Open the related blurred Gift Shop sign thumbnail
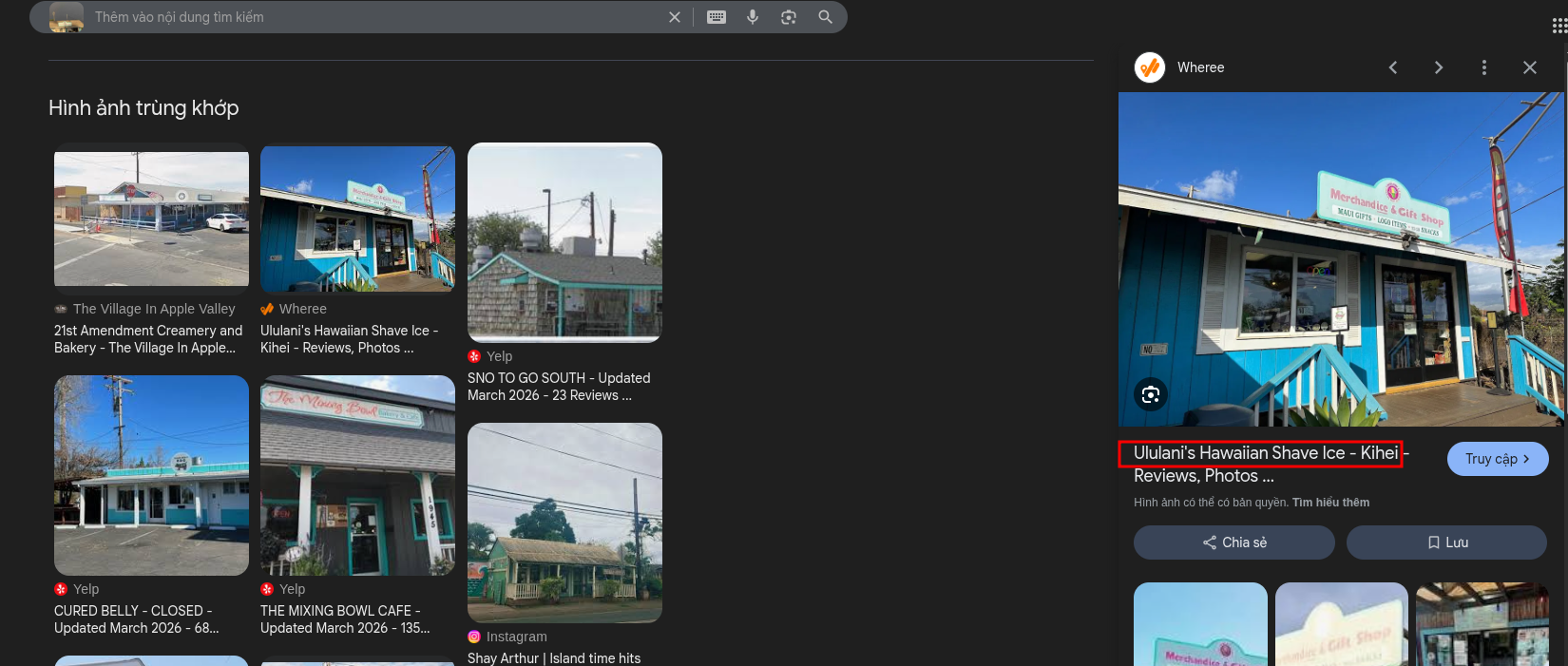The width and height of the screenshot is (1568, 666). pyautogui.click(x=1341, y=624)
